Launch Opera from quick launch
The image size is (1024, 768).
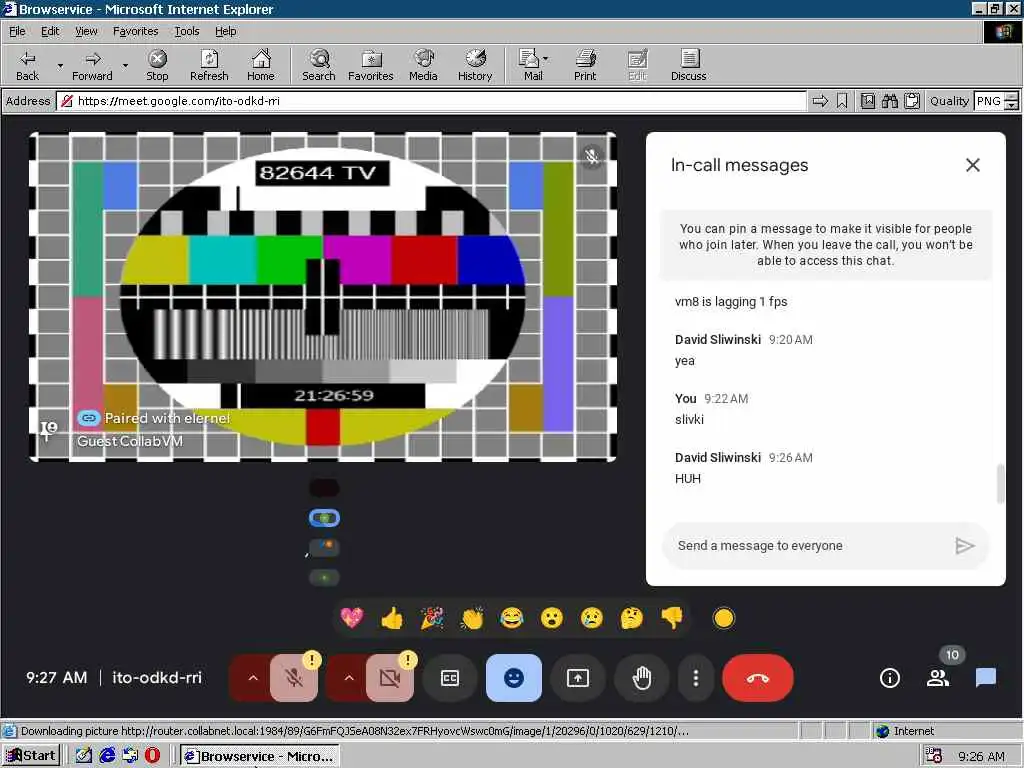(x=152, y=756)
